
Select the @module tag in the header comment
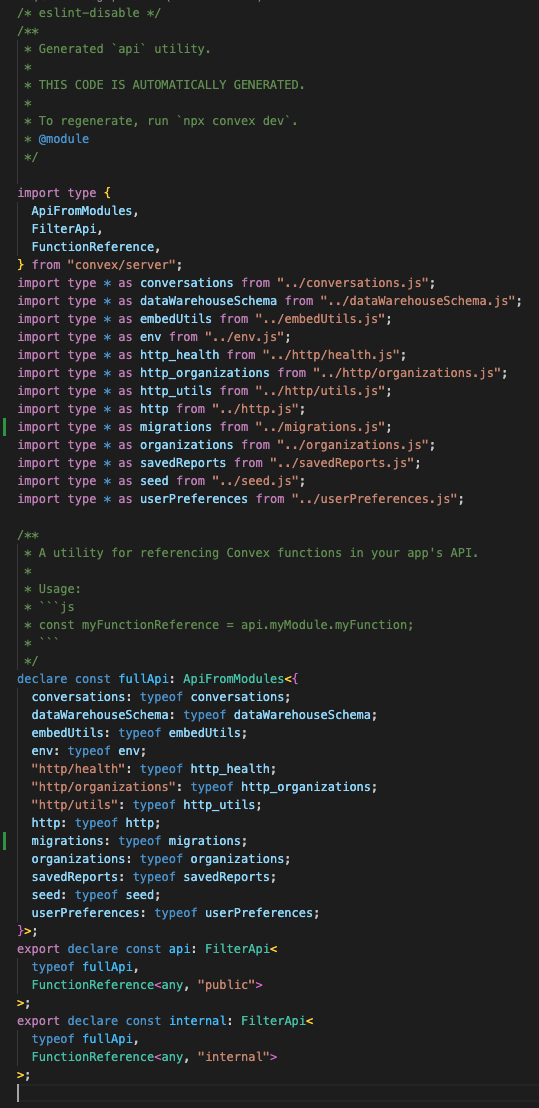click(x=64, y=139)
